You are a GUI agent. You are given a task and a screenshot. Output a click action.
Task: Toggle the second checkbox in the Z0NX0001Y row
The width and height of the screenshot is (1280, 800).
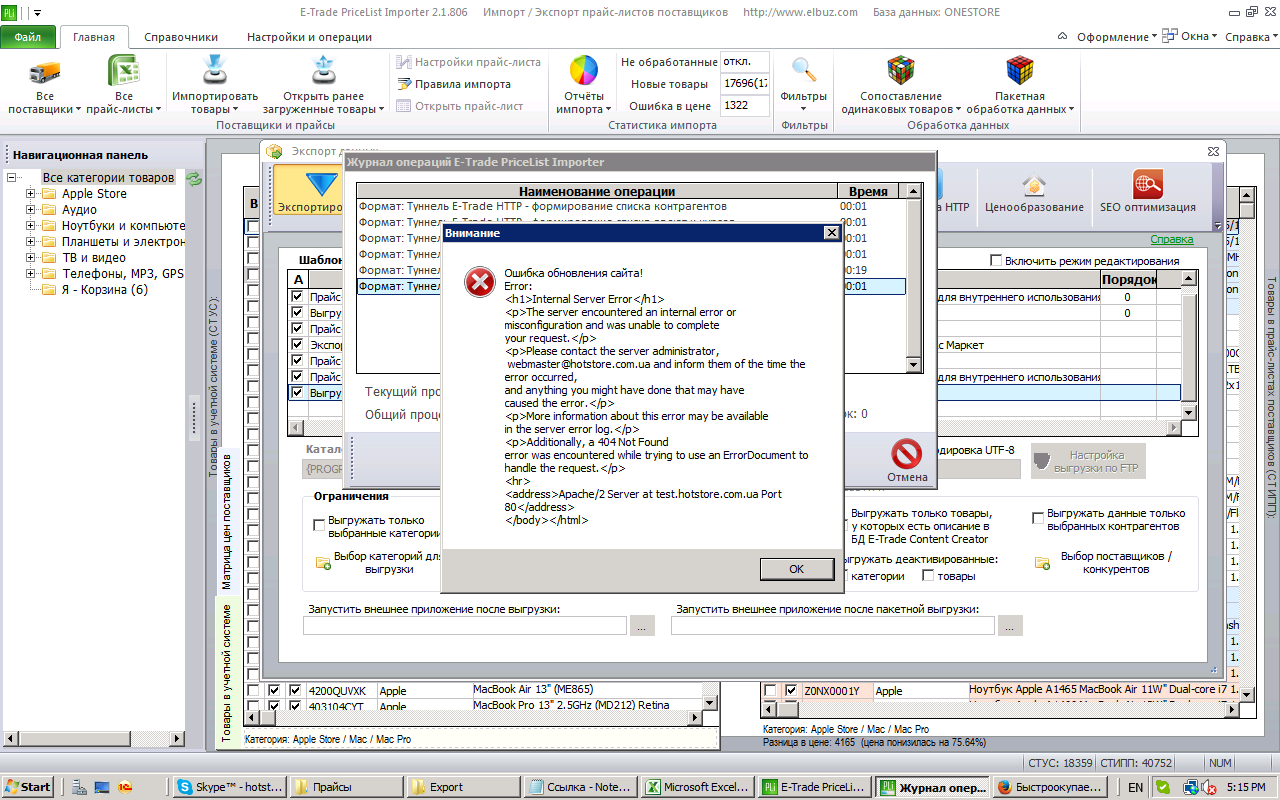point(791,691)
